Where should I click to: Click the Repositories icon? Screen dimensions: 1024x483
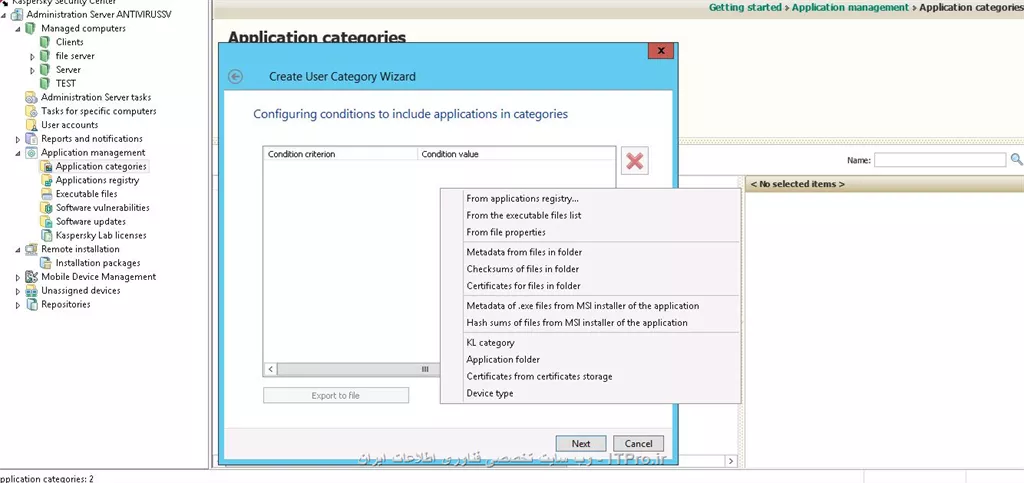[31, 304]
